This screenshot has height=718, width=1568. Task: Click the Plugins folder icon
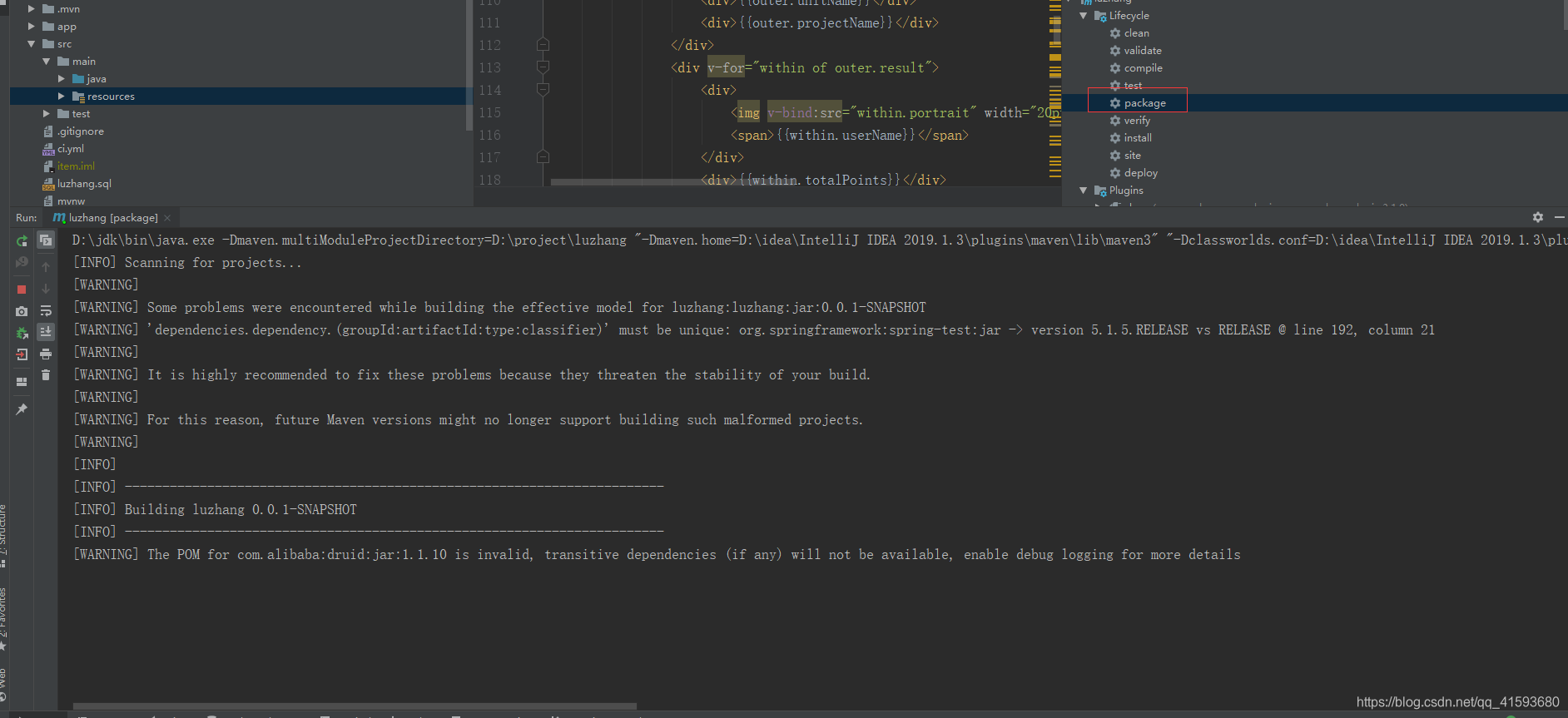click(1100, 191)
